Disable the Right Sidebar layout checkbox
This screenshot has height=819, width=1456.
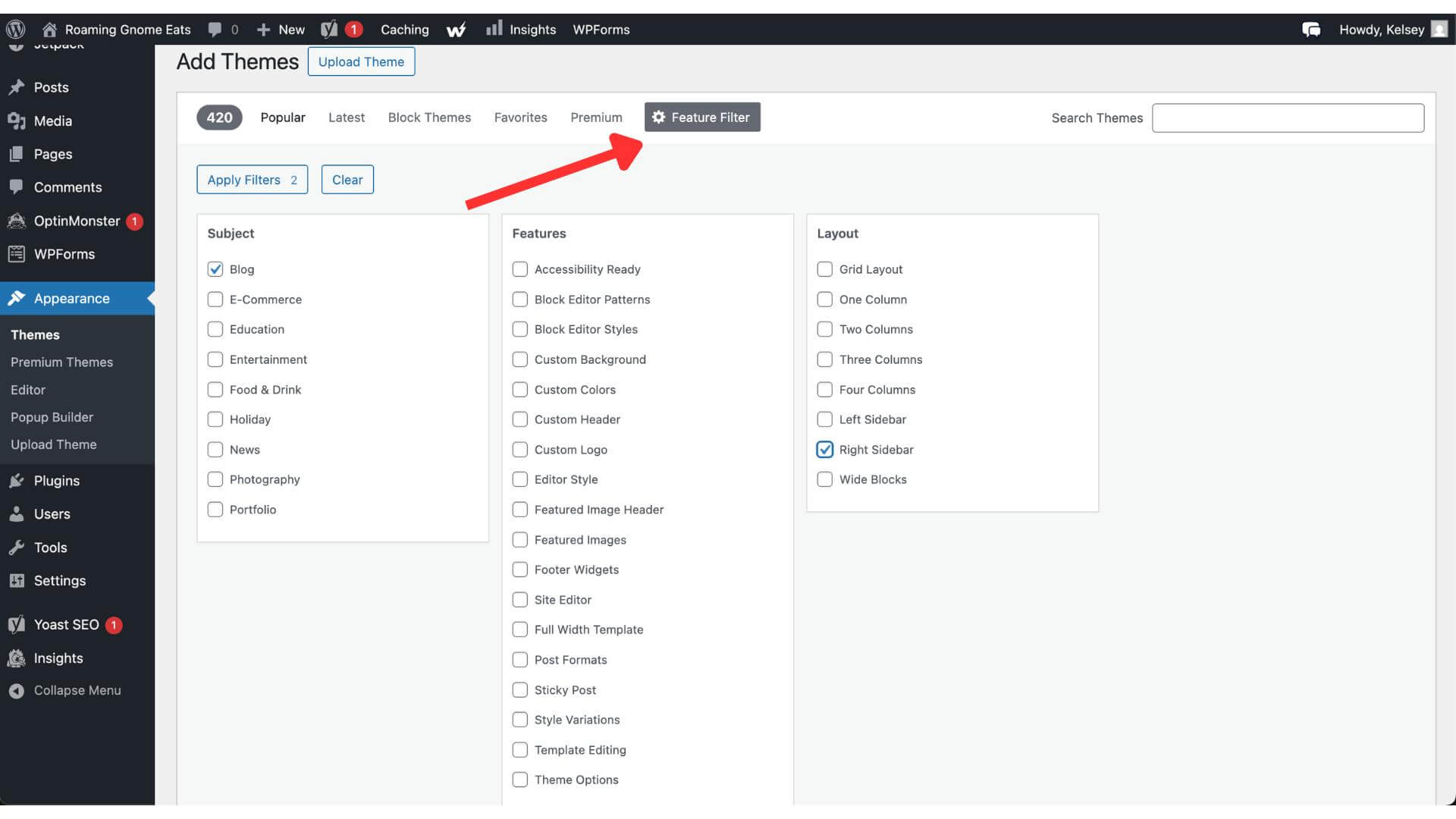(824, 449)
